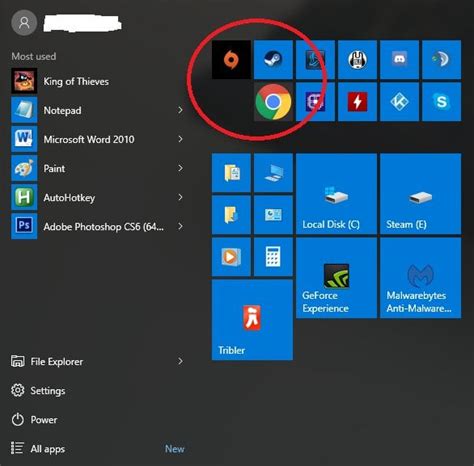Open the Downloads folder tile
The width and height of the screenshot is (474, 466).
(x=231, y=215)
